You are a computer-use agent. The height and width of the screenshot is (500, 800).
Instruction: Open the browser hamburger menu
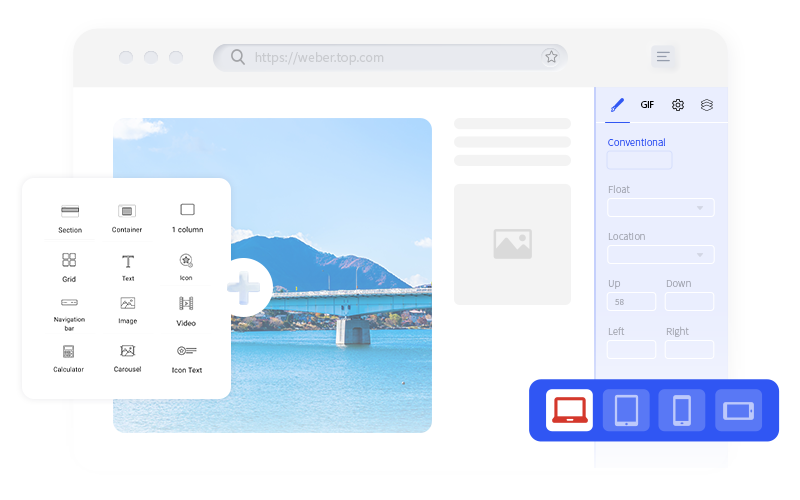tap(663, 57)
